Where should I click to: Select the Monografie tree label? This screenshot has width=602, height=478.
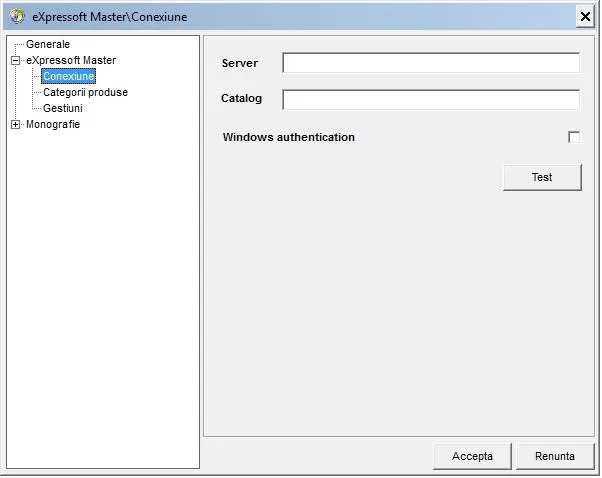click(53, 124)
